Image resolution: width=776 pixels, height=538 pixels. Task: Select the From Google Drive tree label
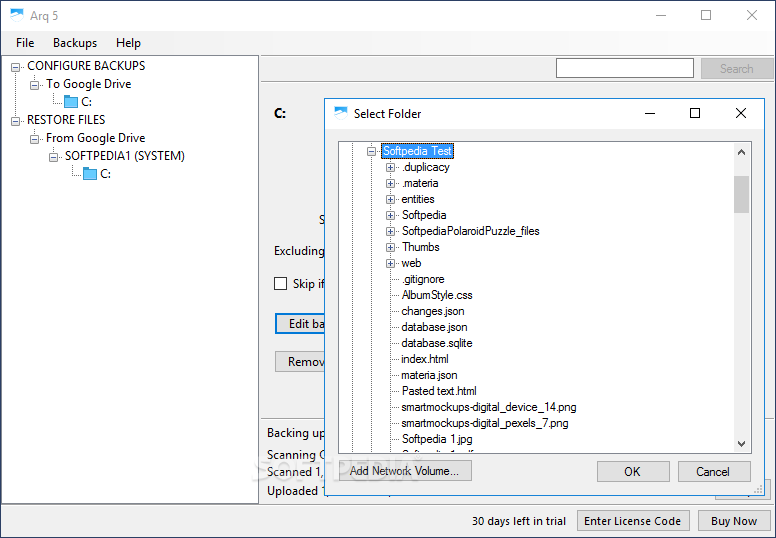point(96,138)
